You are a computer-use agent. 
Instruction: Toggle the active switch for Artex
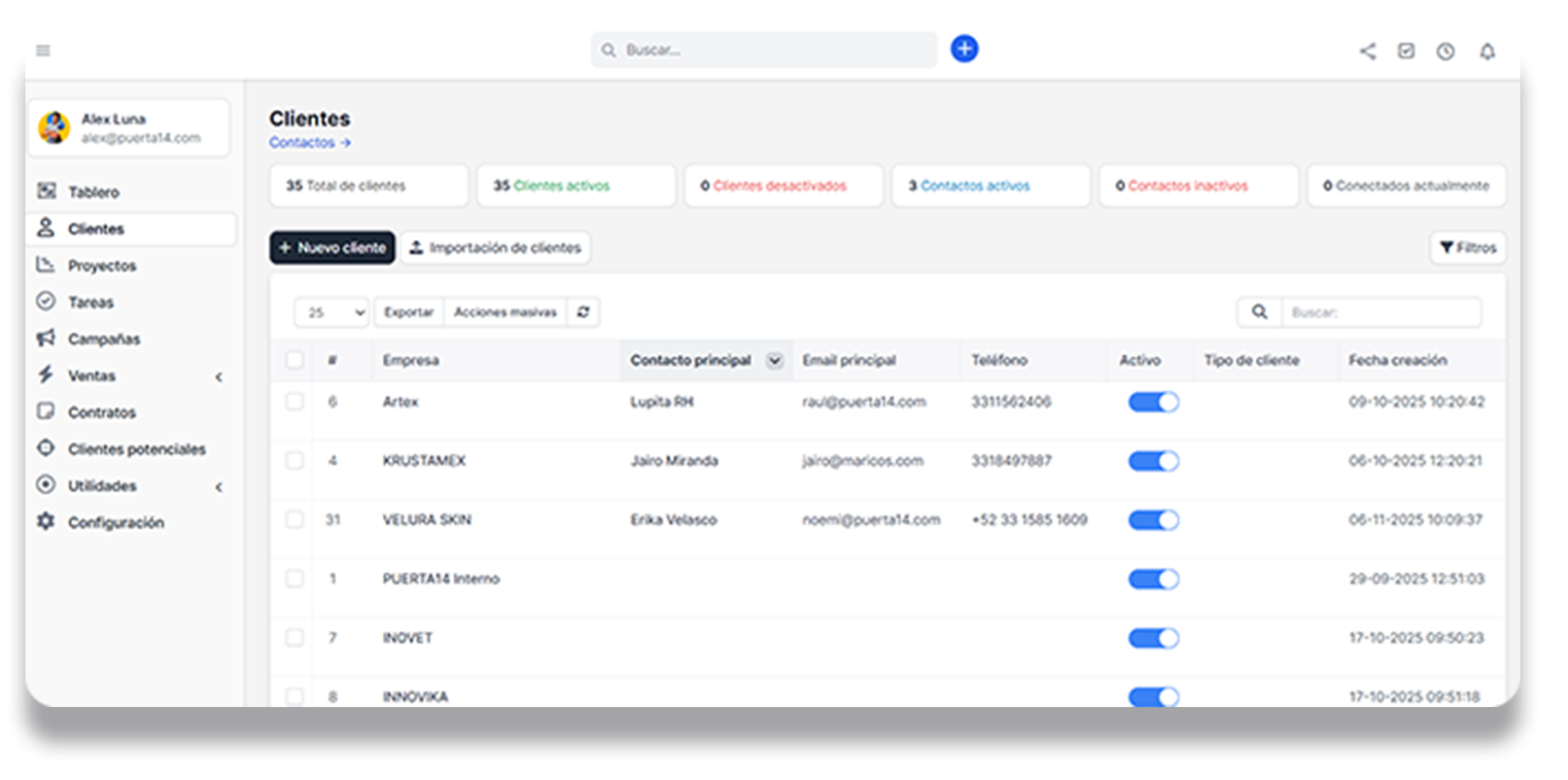pos(1153,403)
